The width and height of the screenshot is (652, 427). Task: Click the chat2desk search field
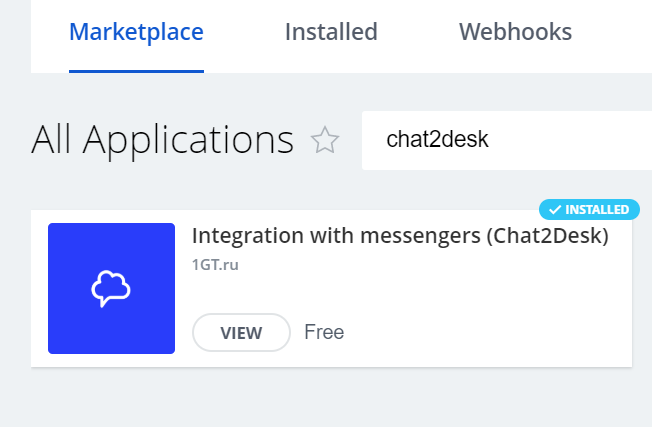click(x=507, y=140)
